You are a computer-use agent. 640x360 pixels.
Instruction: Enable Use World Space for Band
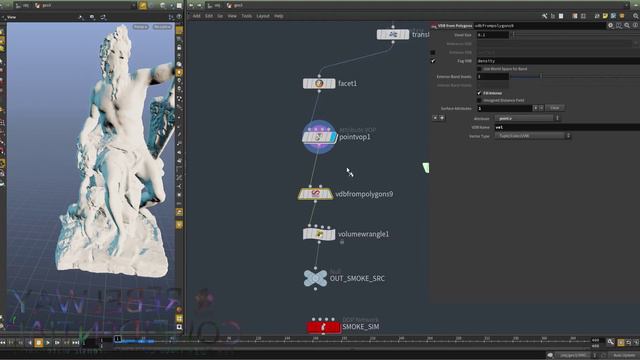coord(480,69)
